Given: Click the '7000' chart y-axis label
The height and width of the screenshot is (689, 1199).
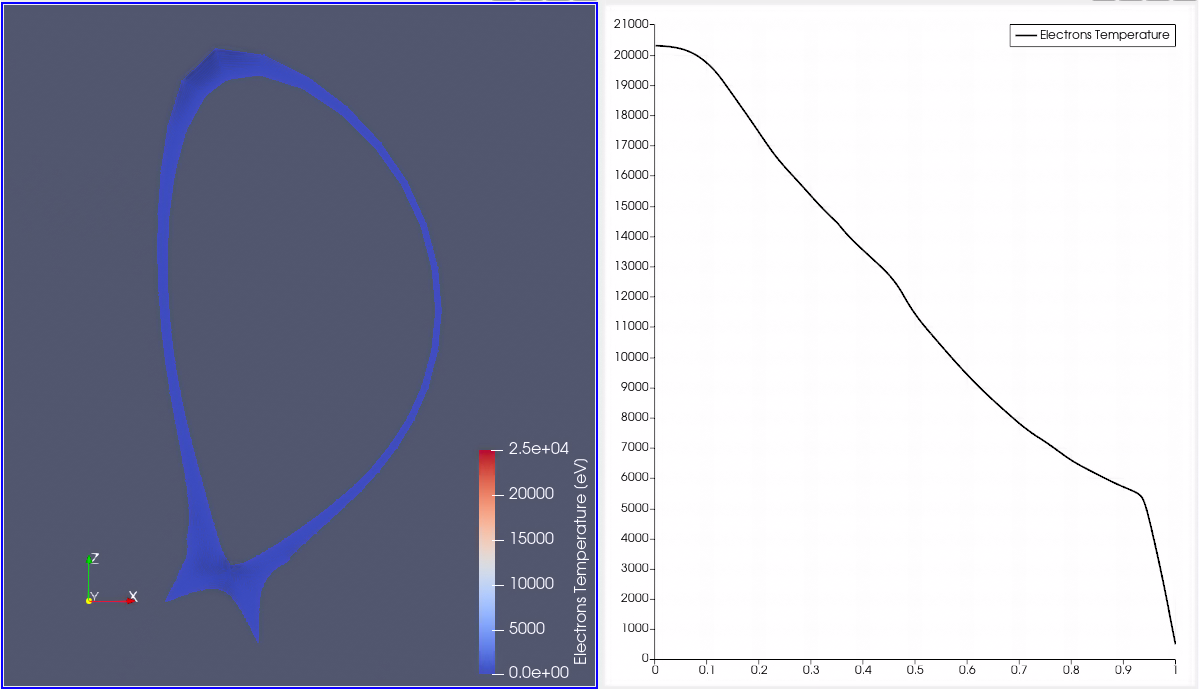Looking at the screenshot, I should [x=634, y=447].
